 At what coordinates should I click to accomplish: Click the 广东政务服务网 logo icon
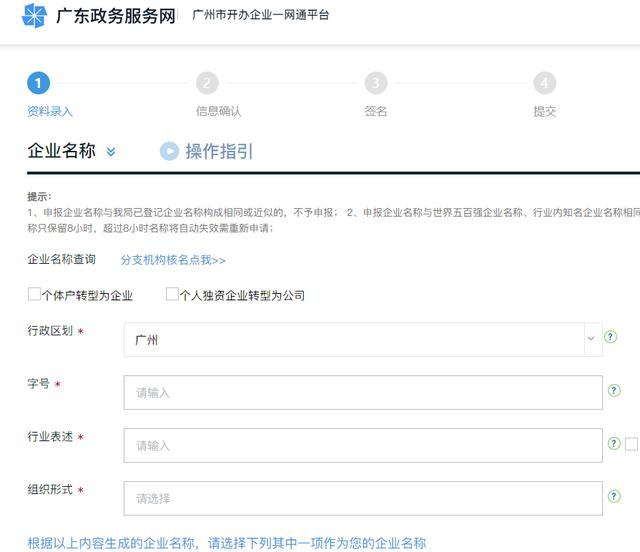pyautogui.click(x=34, y=15)
